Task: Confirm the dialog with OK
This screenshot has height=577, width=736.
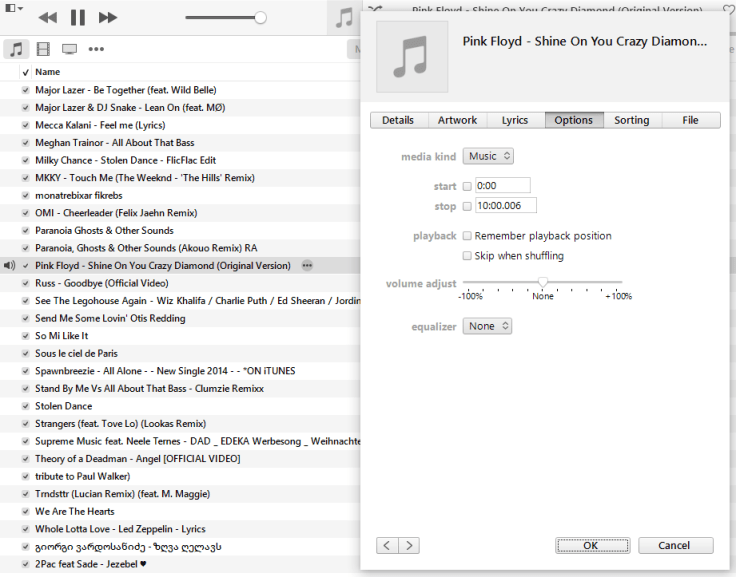Action: [590, 545]
